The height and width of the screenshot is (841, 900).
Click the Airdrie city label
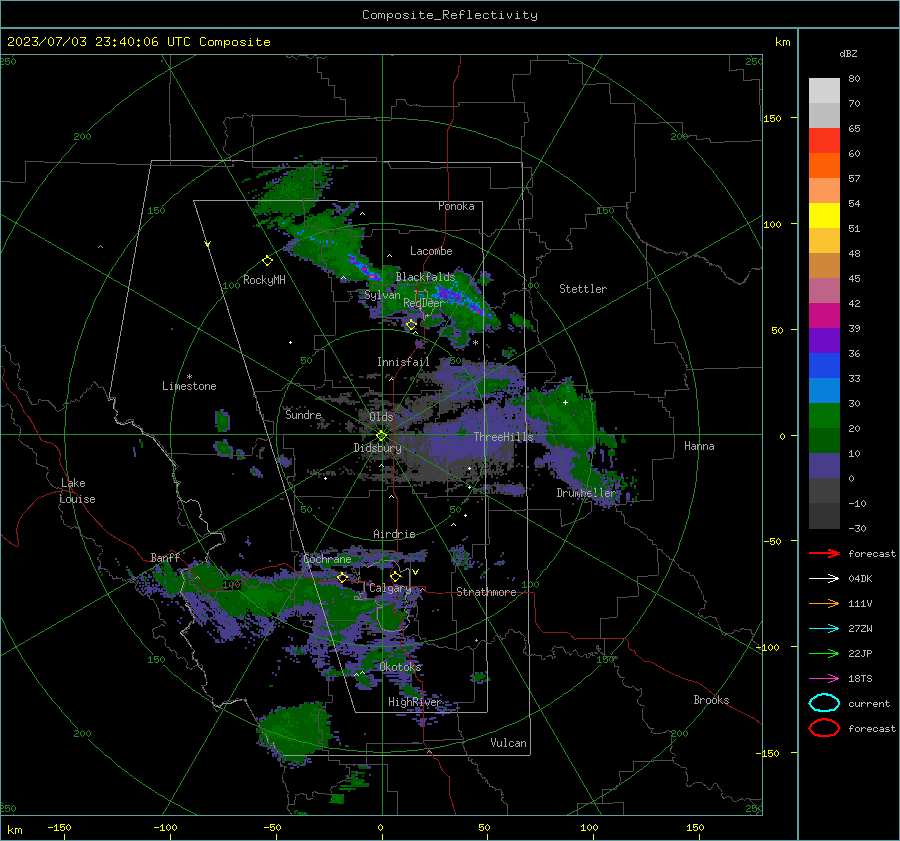(x=394, y=534)
